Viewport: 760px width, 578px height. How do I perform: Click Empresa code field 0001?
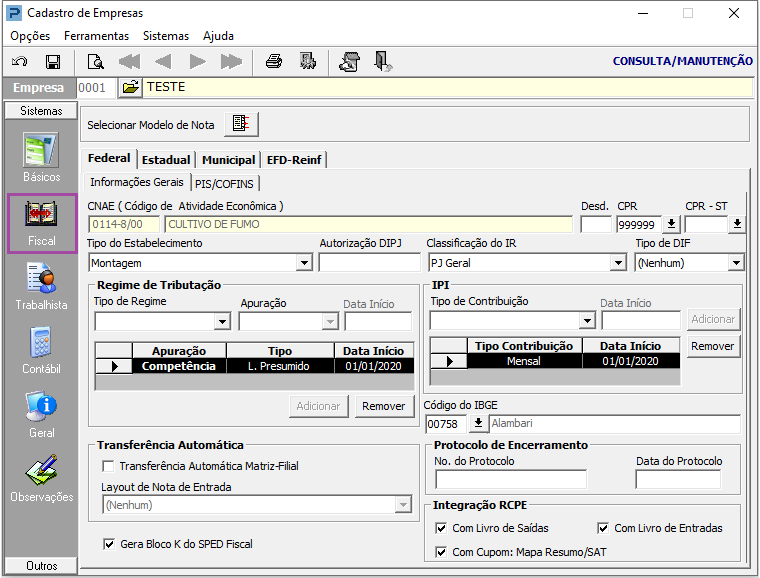coord(95,88)
